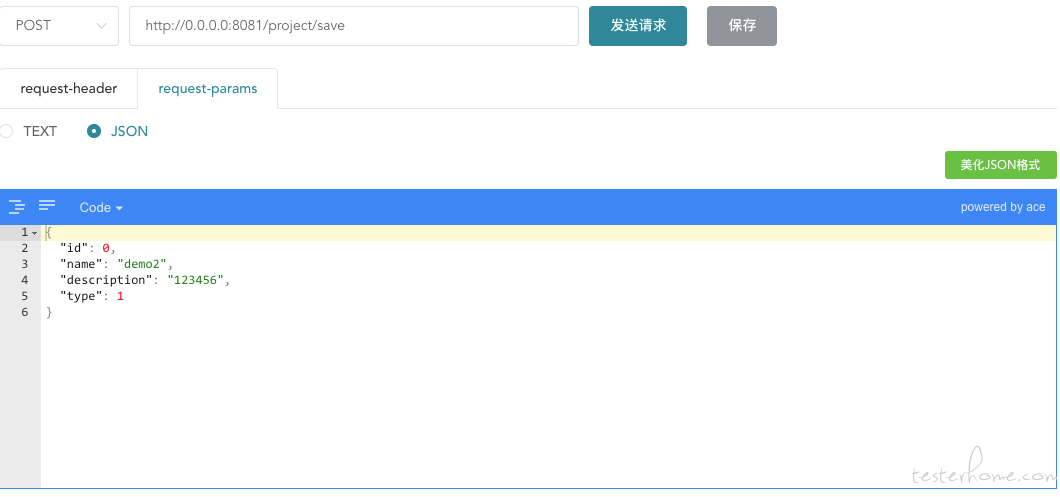The height and width of the screenshot is (497, 1060).
Task: Click the closing brace on line 6
Action: (49, 312)
